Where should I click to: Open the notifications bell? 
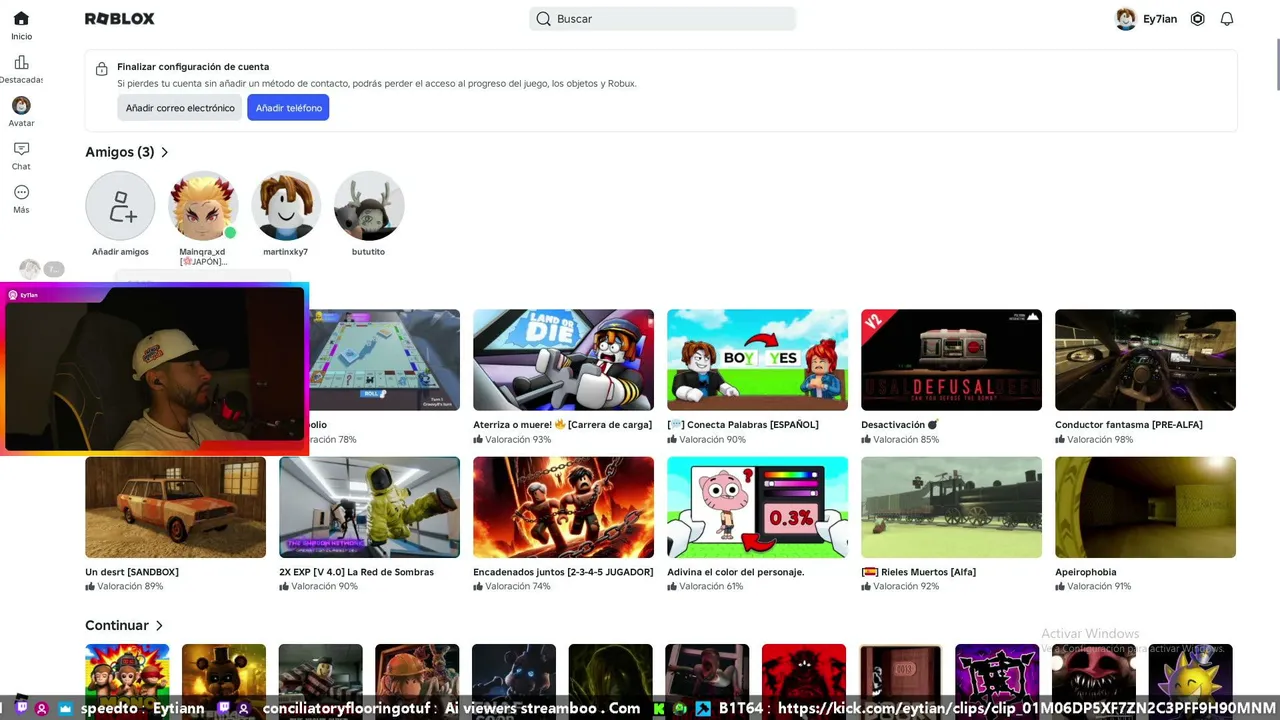(1227, 19)
